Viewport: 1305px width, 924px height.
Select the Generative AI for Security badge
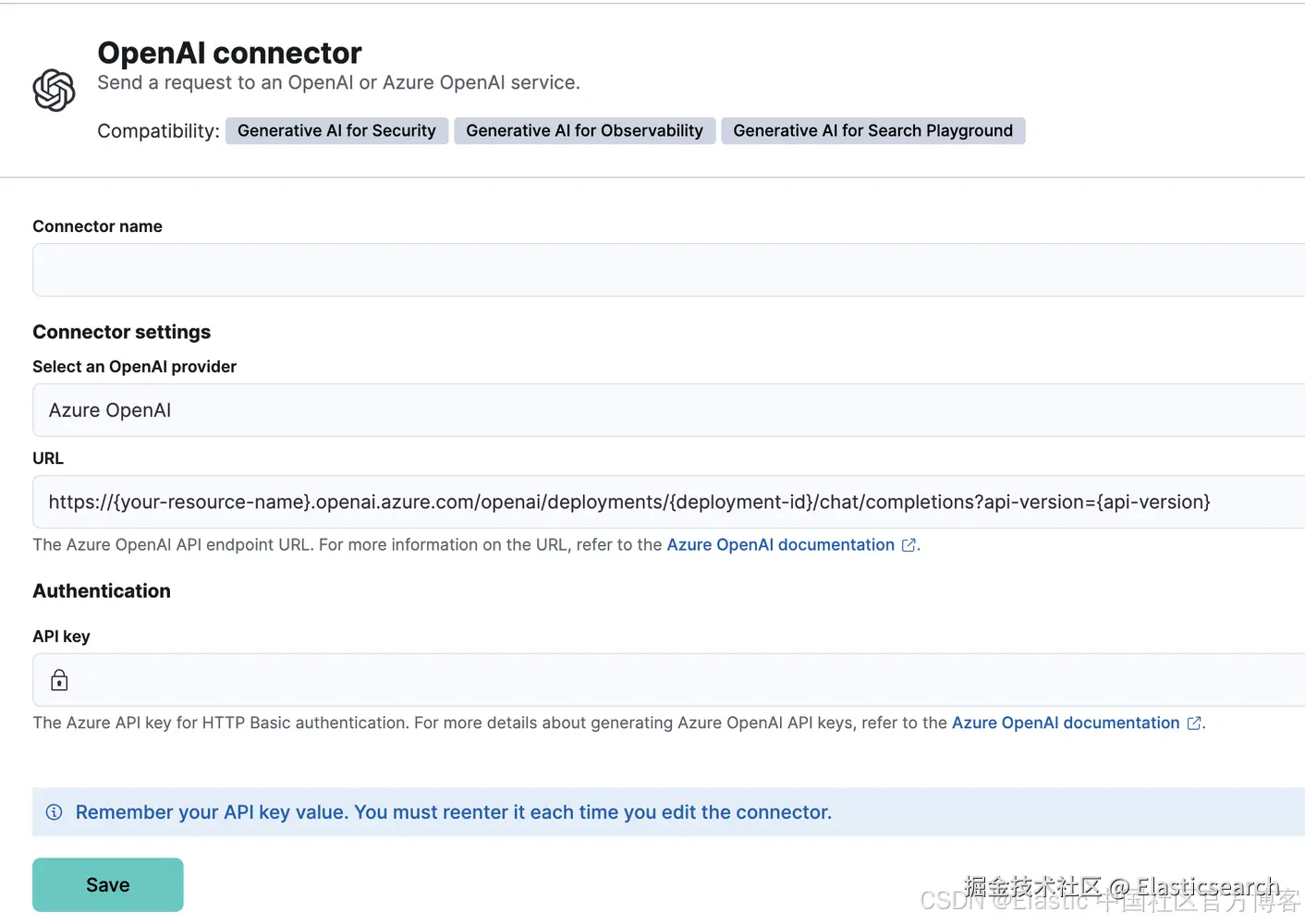pos(336,131)
